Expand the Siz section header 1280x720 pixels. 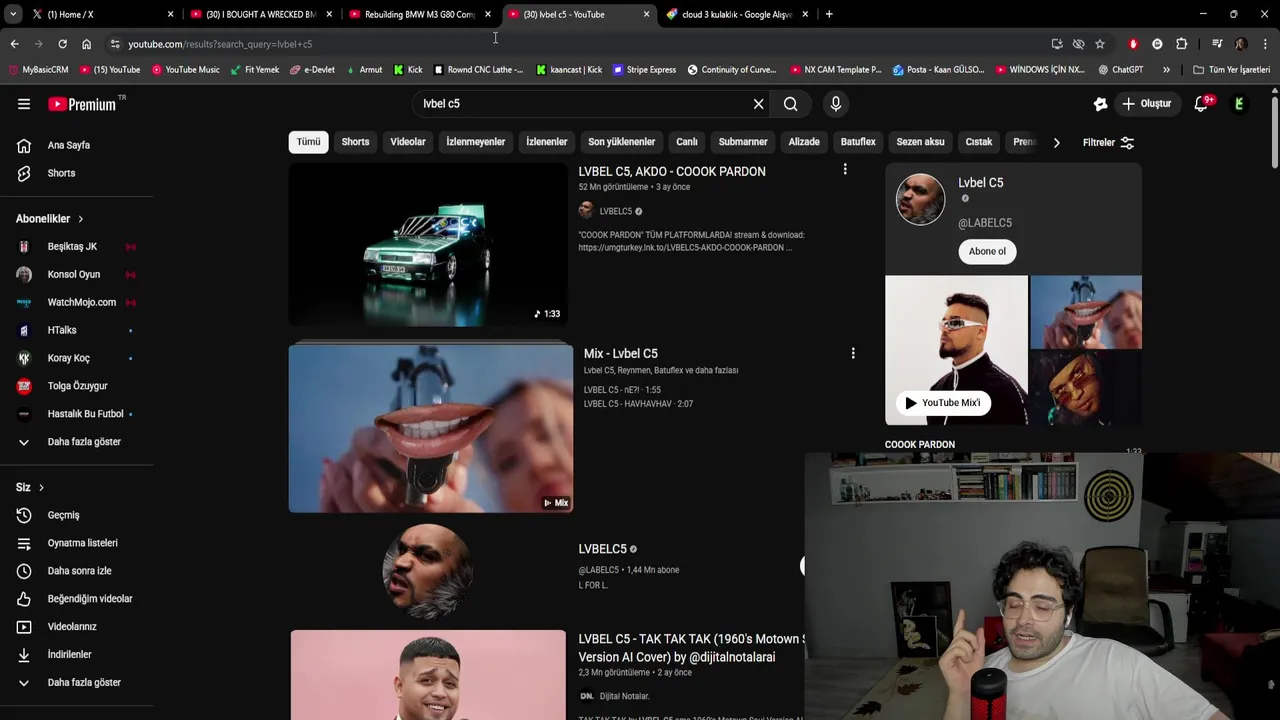coord(30,488)
